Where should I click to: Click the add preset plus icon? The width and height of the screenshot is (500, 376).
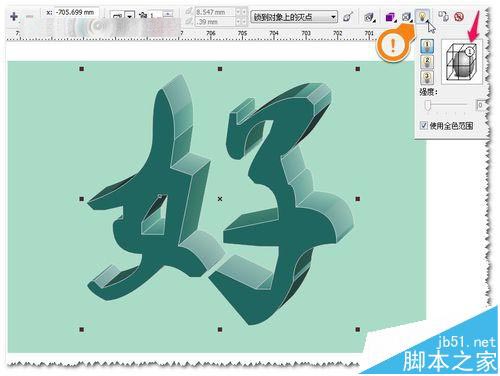click(x=14, y=16)
